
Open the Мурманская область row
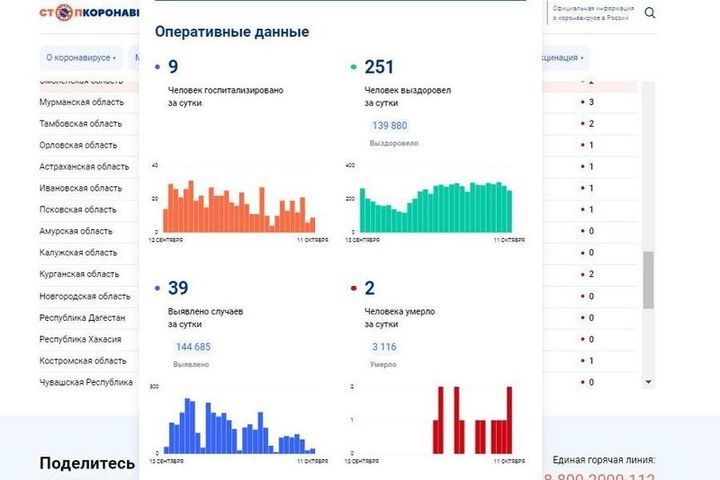coord(82,102)
